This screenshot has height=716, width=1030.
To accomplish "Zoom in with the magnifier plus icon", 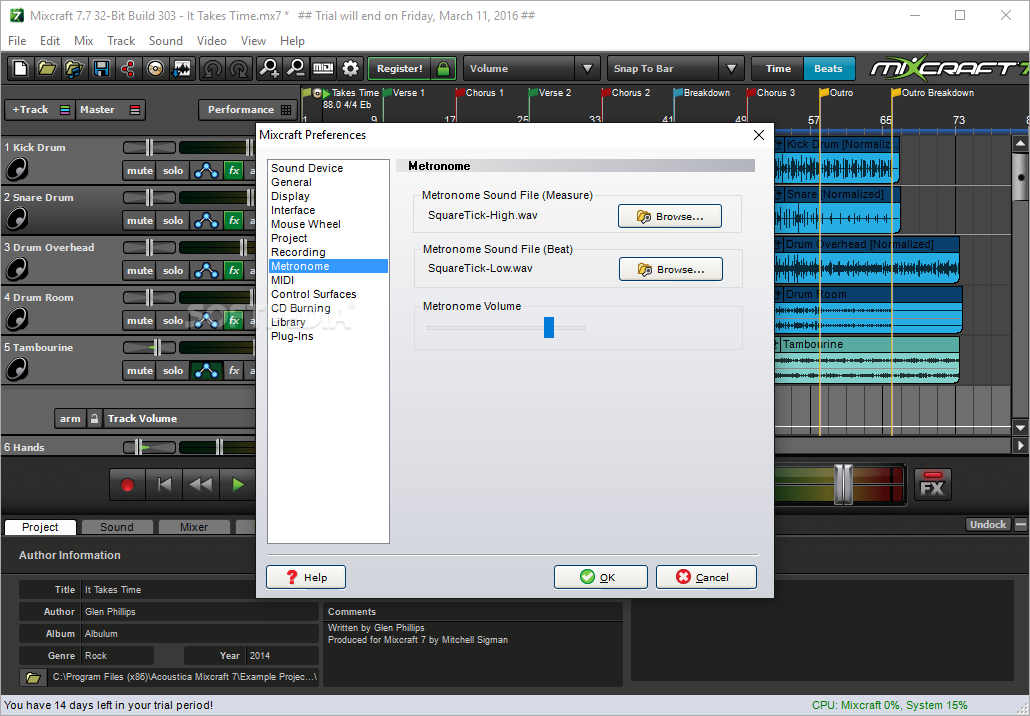I will (269, 68).
